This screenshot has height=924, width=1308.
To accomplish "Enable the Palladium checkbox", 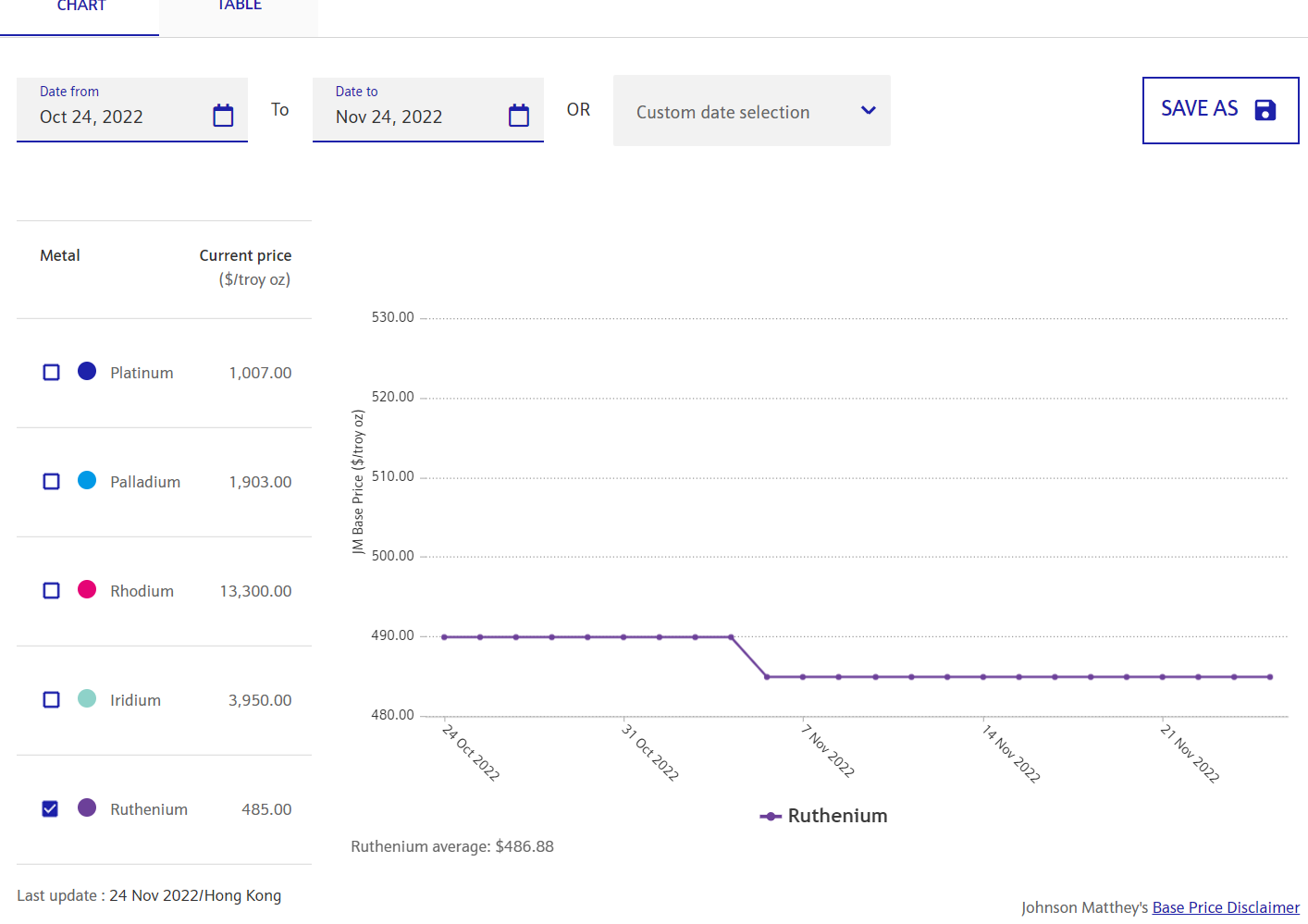I will [x=52, y=481].
